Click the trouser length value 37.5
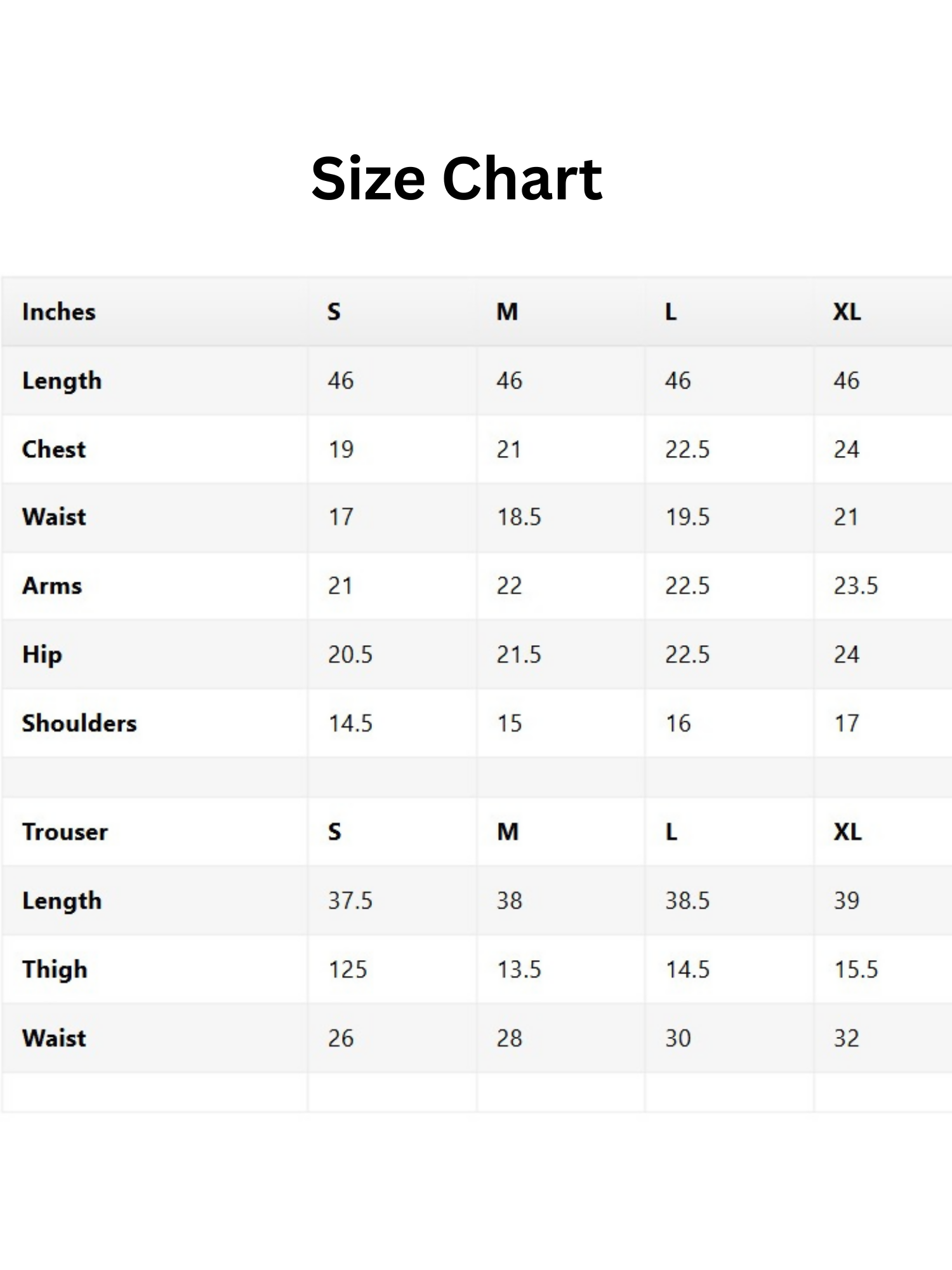 coord(350,900)
